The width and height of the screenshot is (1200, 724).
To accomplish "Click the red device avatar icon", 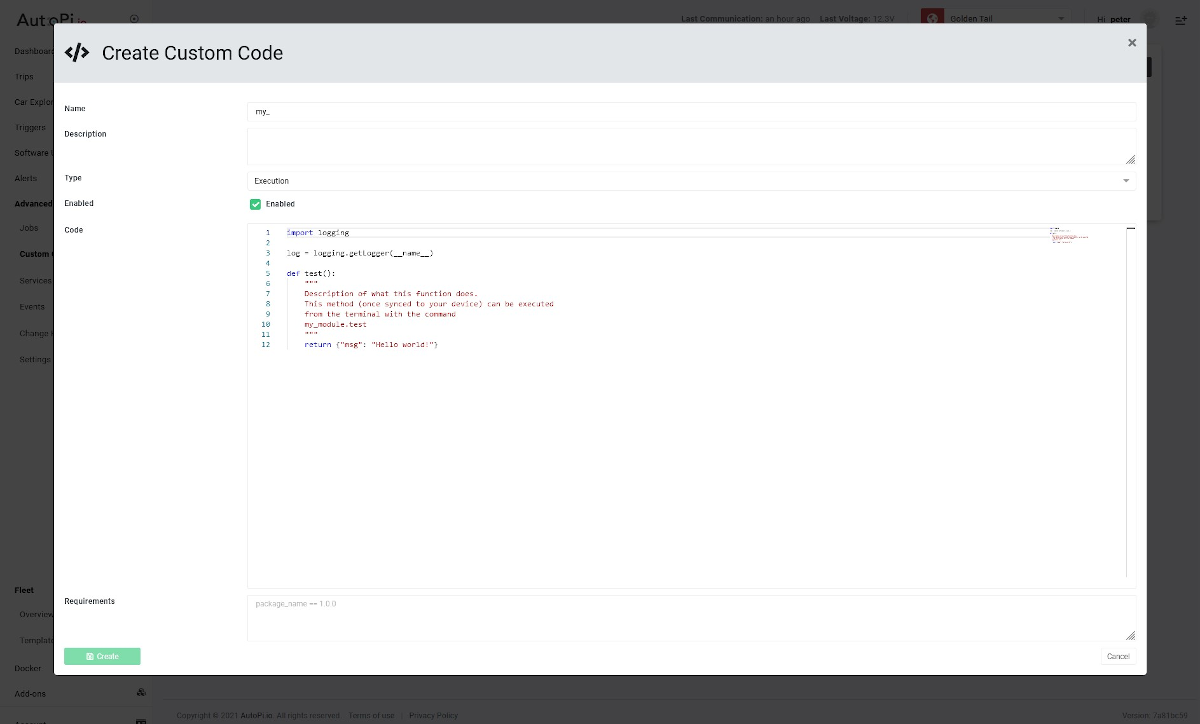I will (932, 18).
